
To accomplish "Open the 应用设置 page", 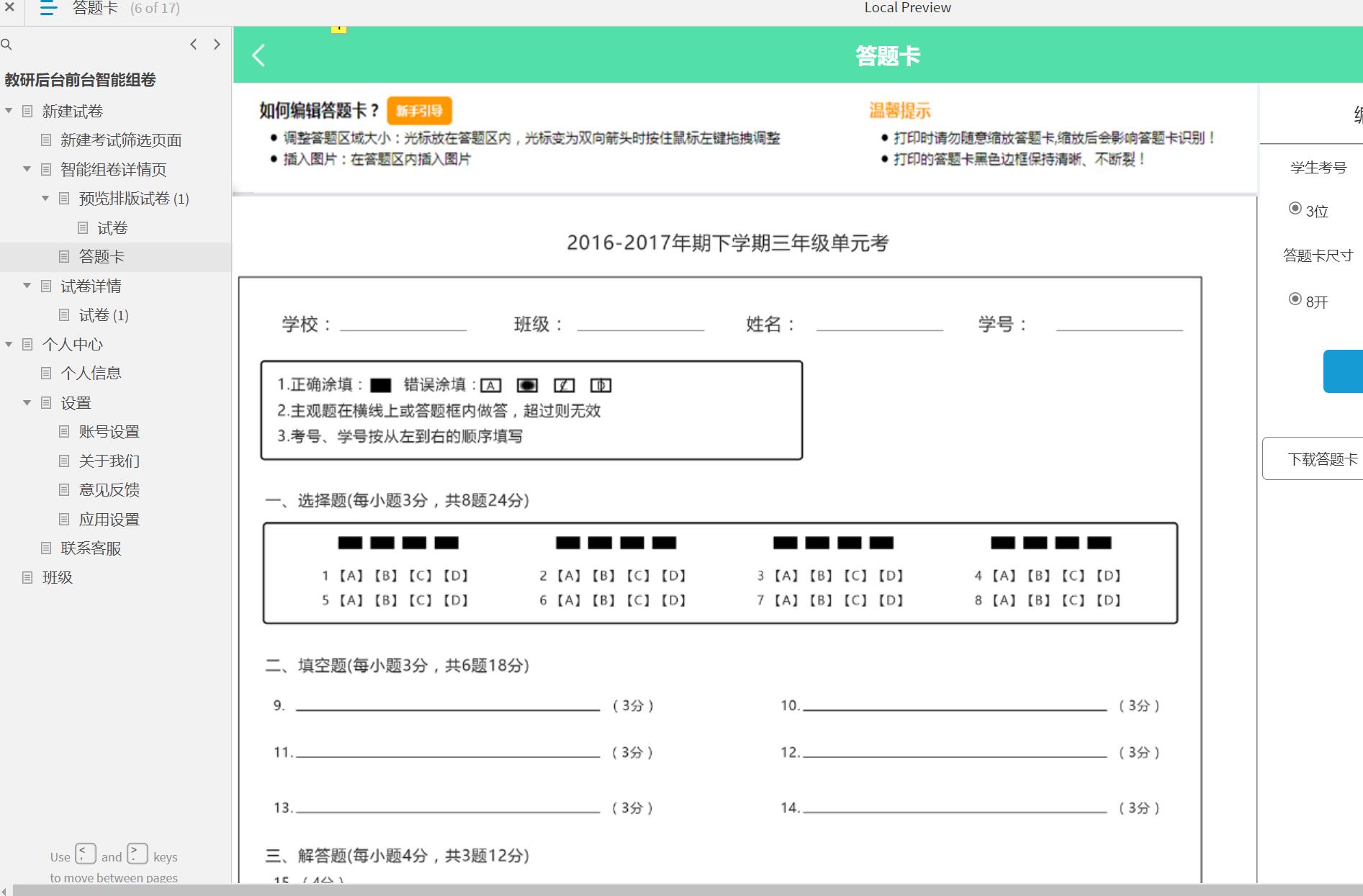I will tap(109, 520).
